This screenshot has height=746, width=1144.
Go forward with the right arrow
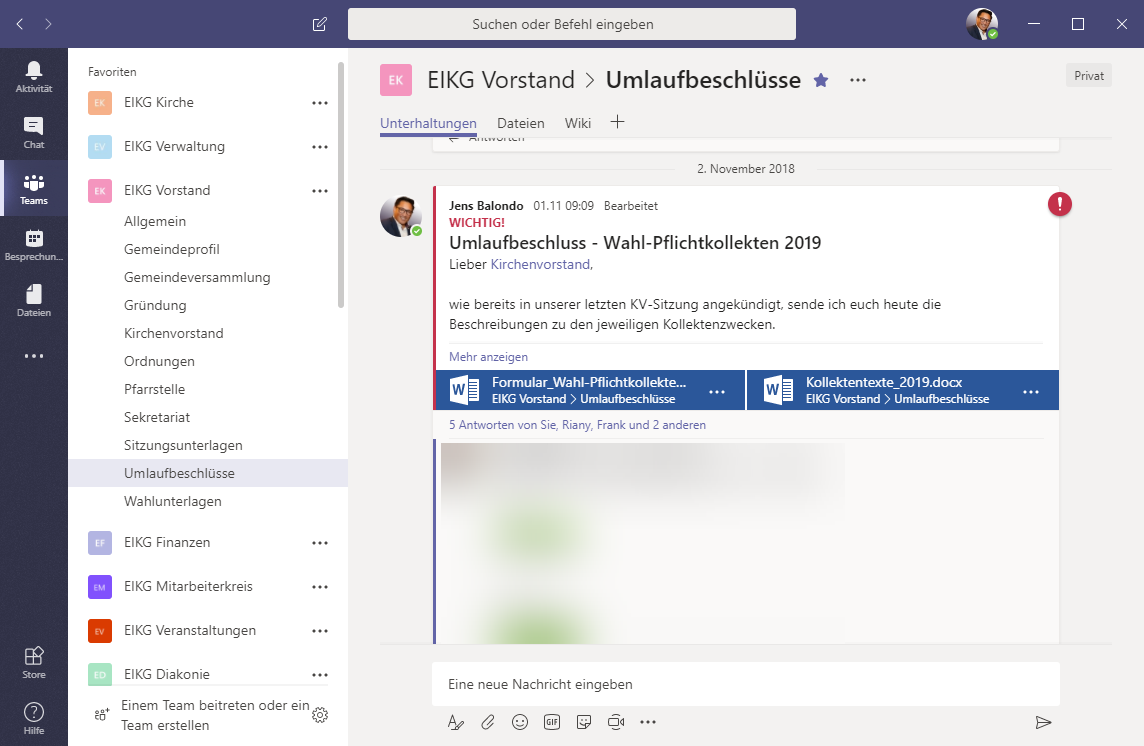click(48, 24)
